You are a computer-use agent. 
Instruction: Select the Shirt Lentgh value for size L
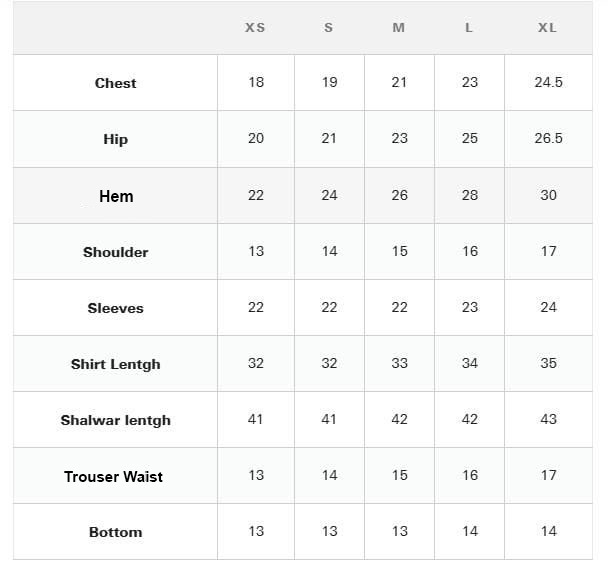click(x=469, y=363)
